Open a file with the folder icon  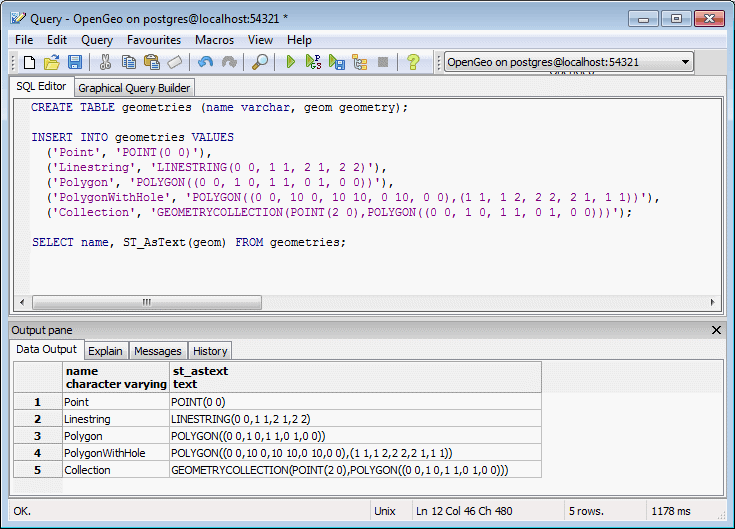point(52,62)
